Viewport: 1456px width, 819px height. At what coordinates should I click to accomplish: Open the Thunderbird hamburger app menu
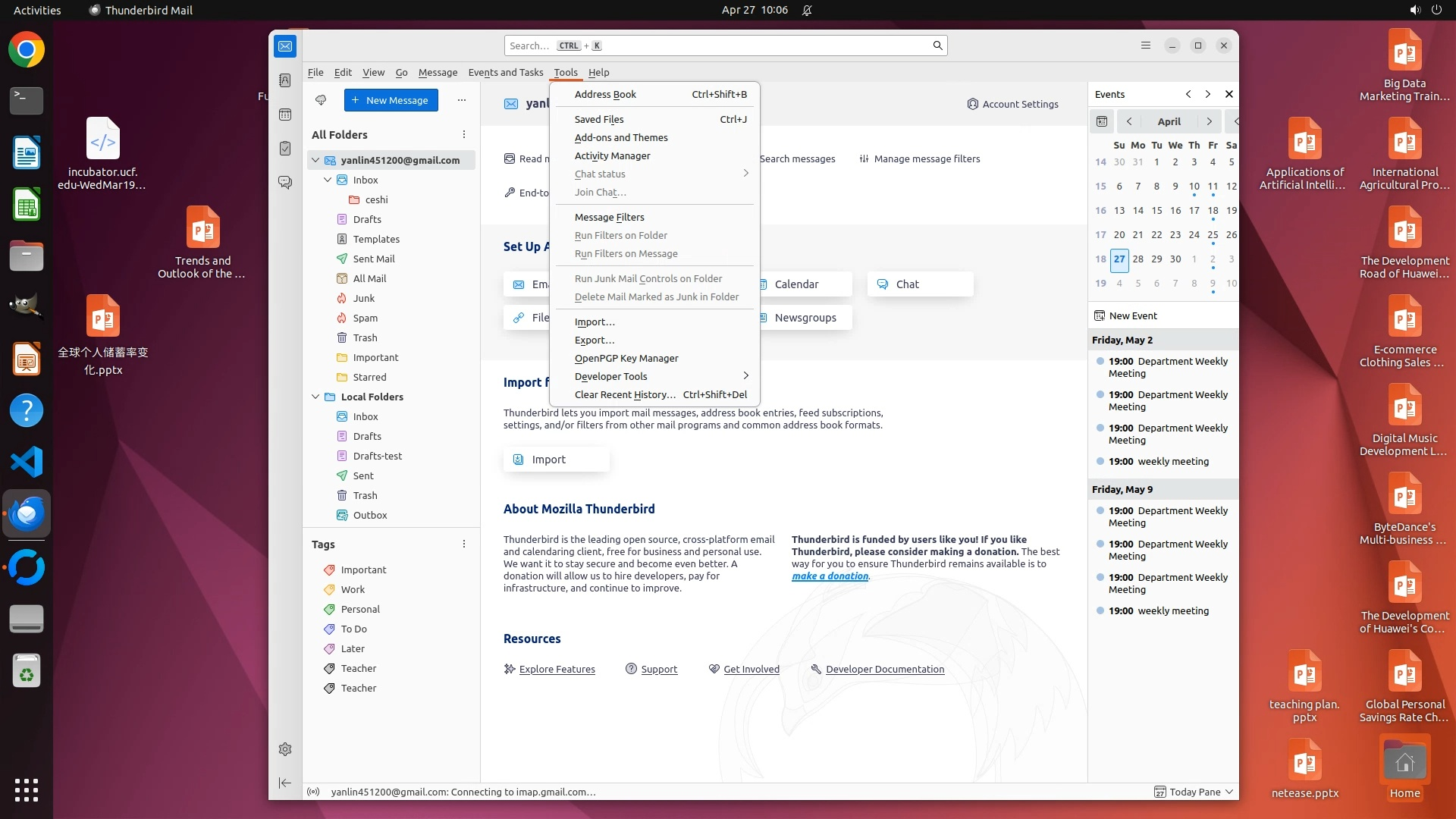point(1146,45)
